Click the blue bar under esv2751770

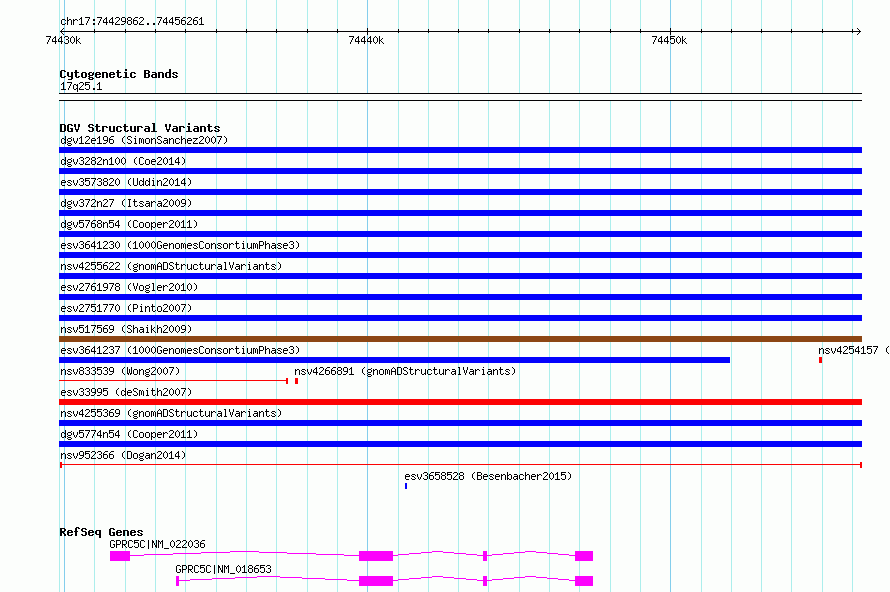(460, 318)
